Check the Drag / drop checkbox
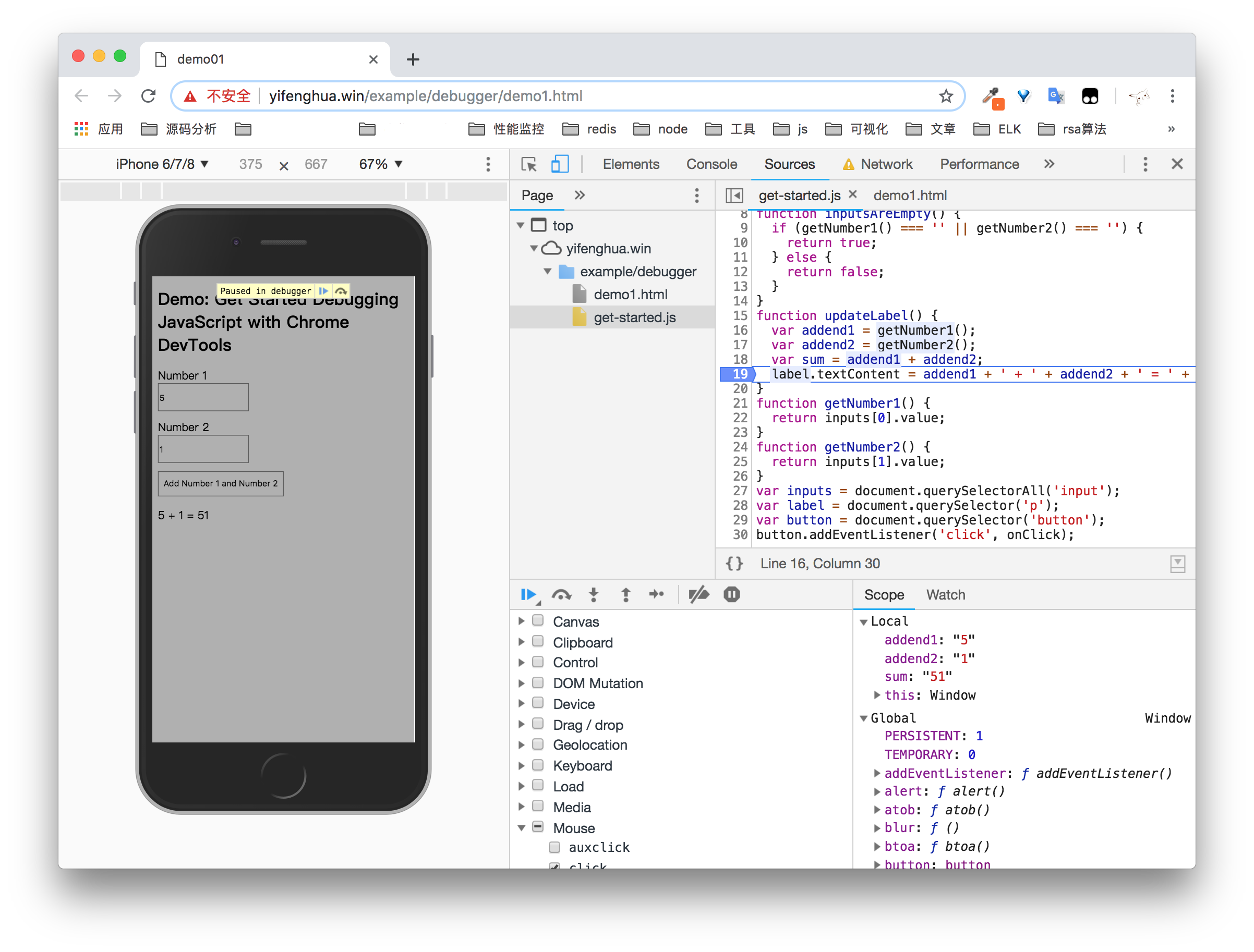 (538, 724)
